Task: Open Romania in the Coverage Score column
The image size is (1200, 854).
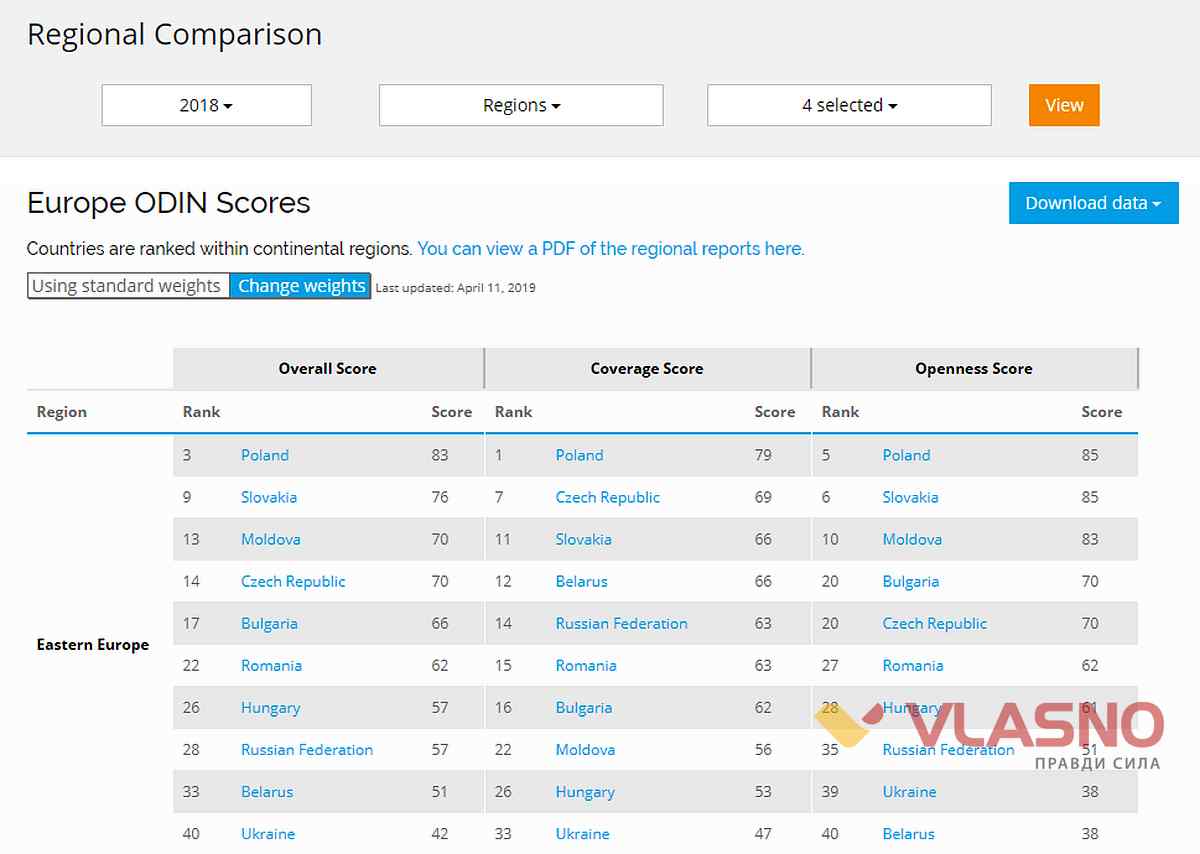Action: pyautogui.click(x=586, y=665)
